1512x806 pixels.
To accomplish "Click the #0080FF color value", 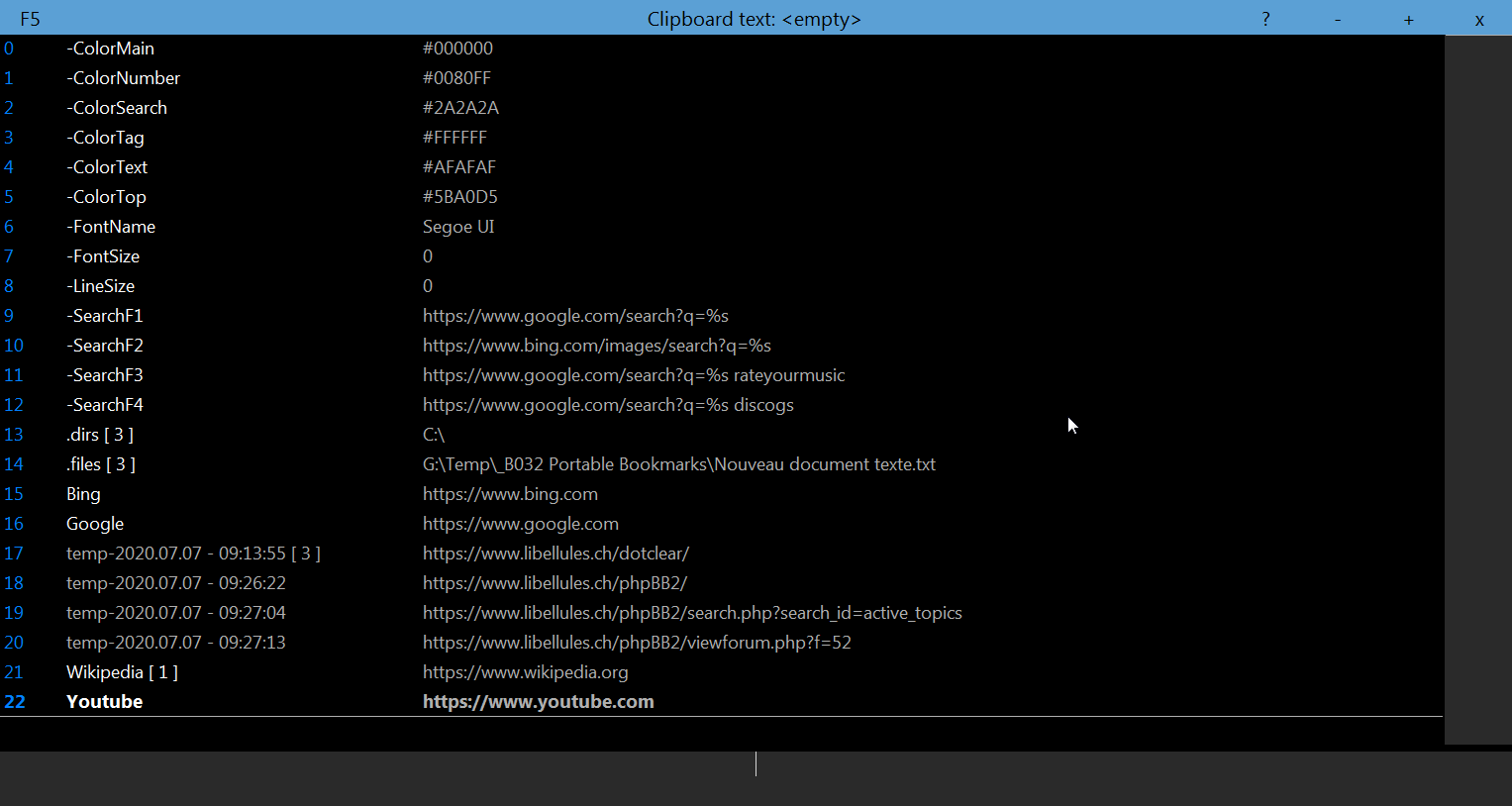I will pyautogui.click(x=456, y=78).
